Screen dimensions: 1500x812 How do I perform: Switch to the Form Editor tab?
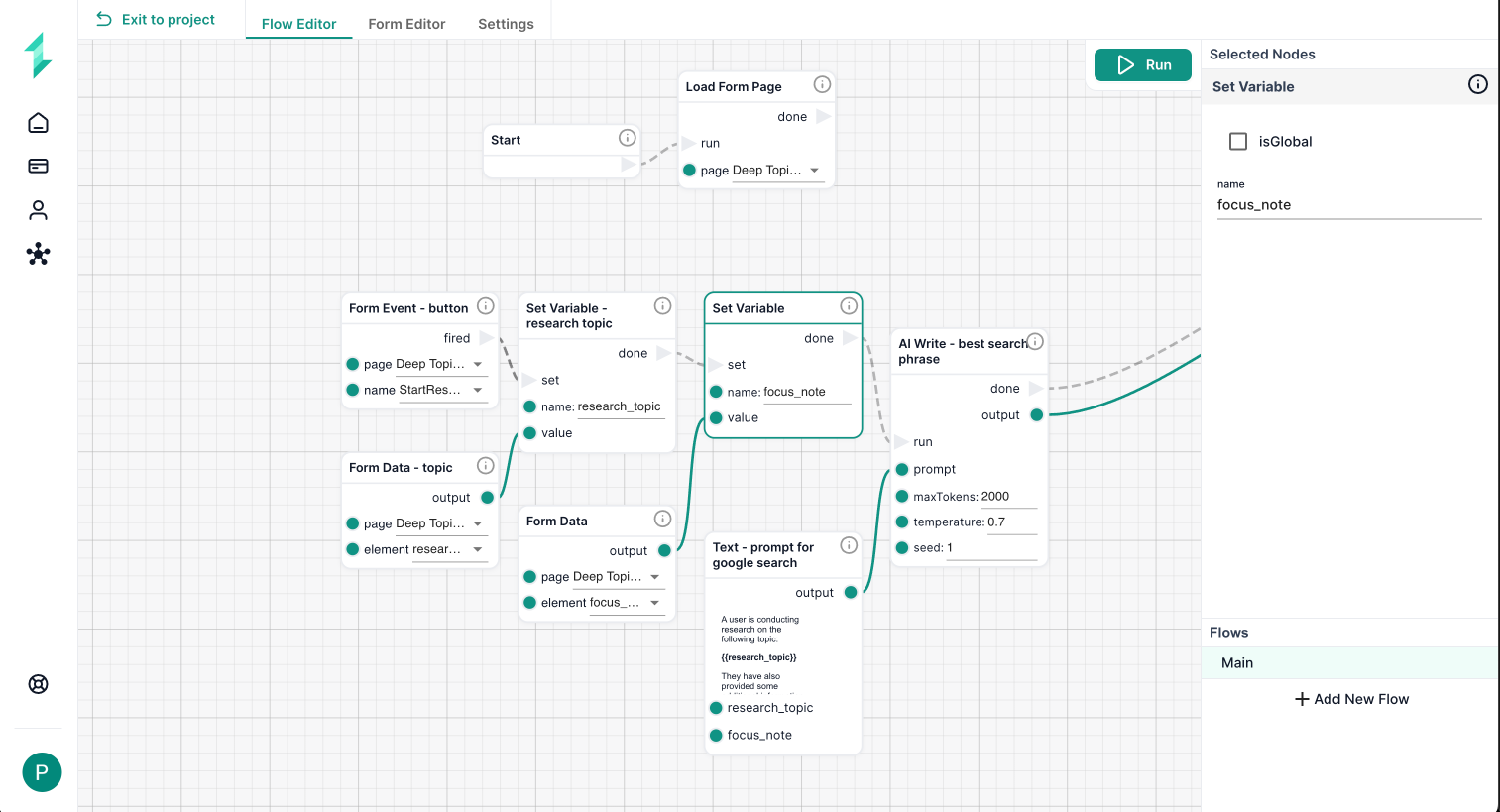pyautogui.click(x=406, y=24)
